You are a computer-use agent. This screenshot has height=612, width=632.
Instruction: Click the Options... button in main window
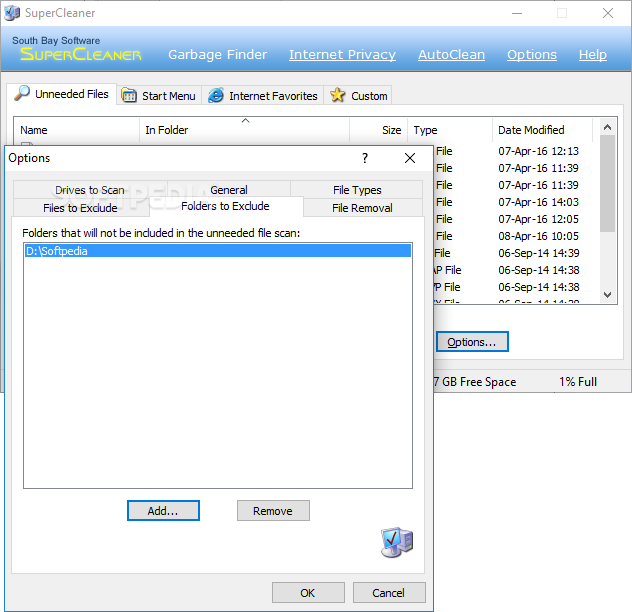point(472,342)
